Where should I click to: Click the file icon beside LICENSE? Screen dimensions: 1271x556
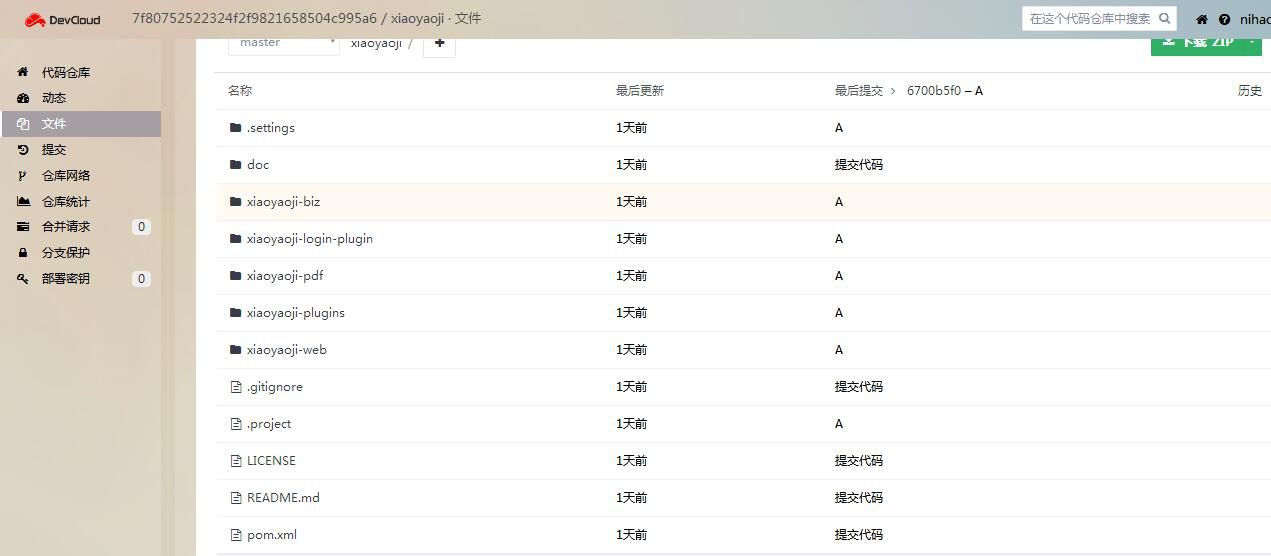pos(236,461)
